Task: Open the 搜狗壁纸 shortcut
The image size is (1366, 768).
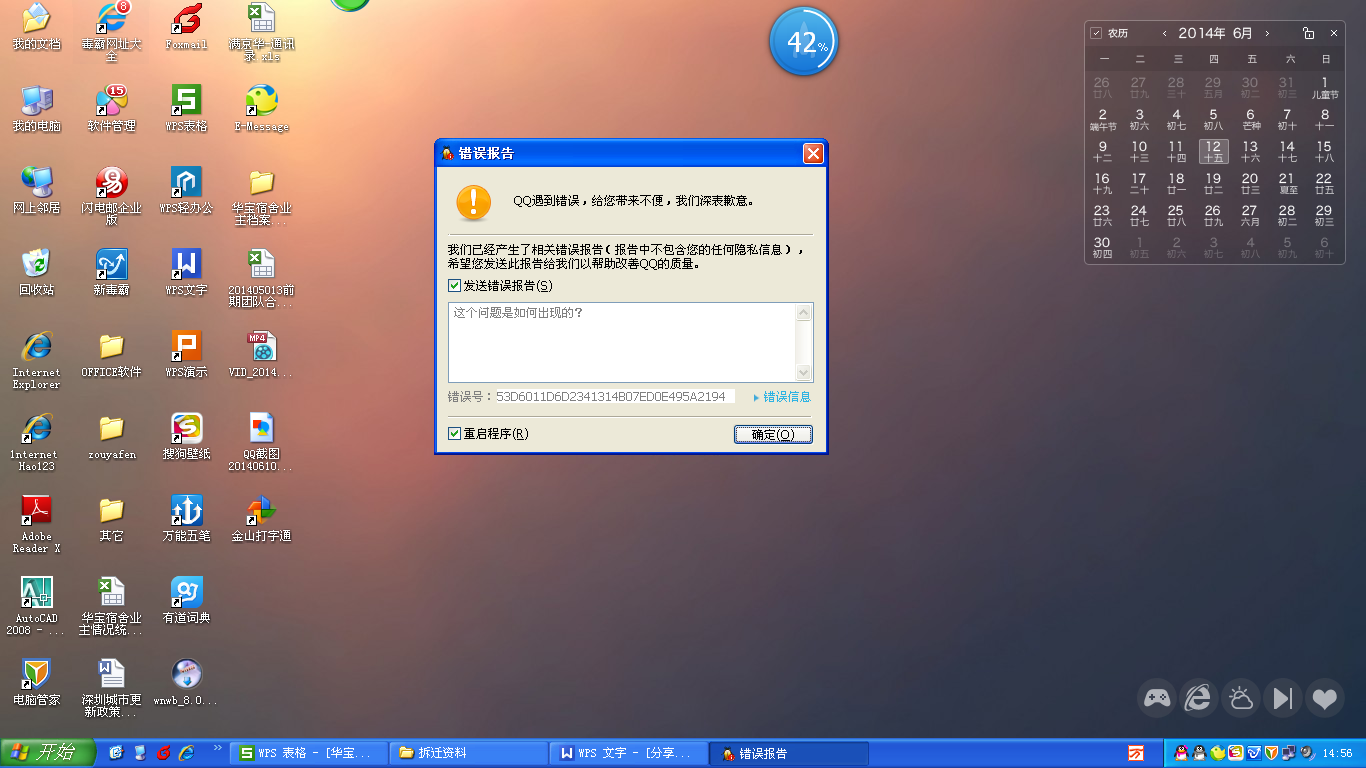Action: (x=186, y=437)
